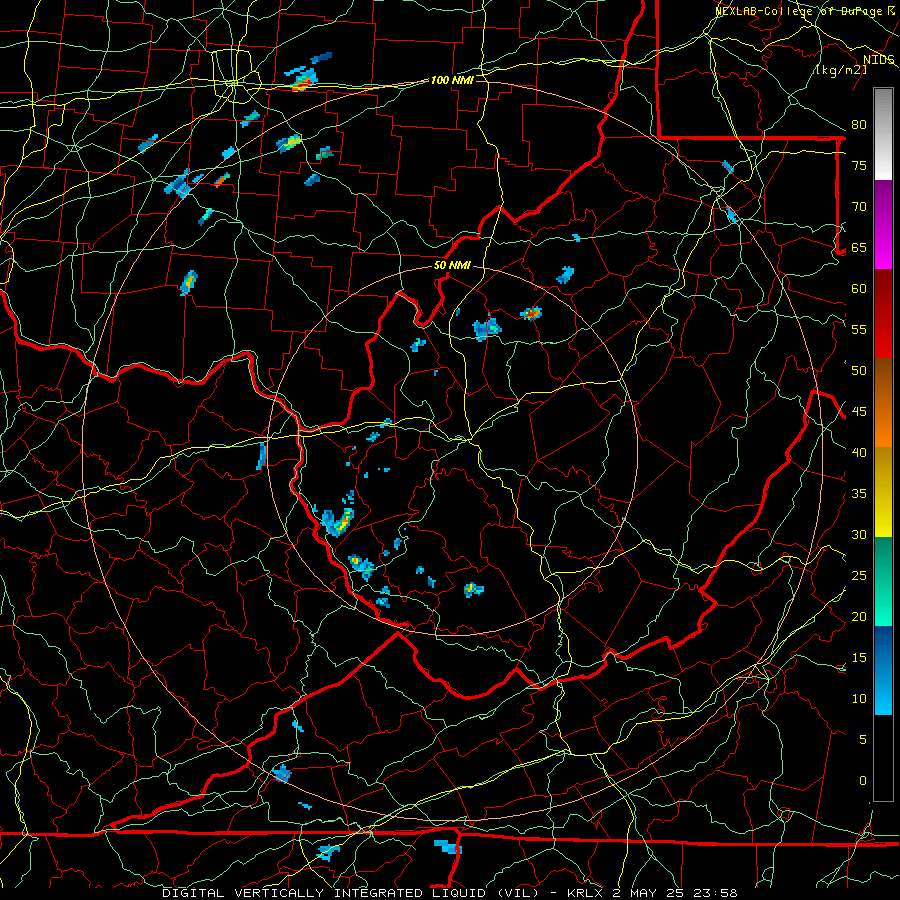
Task: Click the color scale value 40
Action: [859, 452]
